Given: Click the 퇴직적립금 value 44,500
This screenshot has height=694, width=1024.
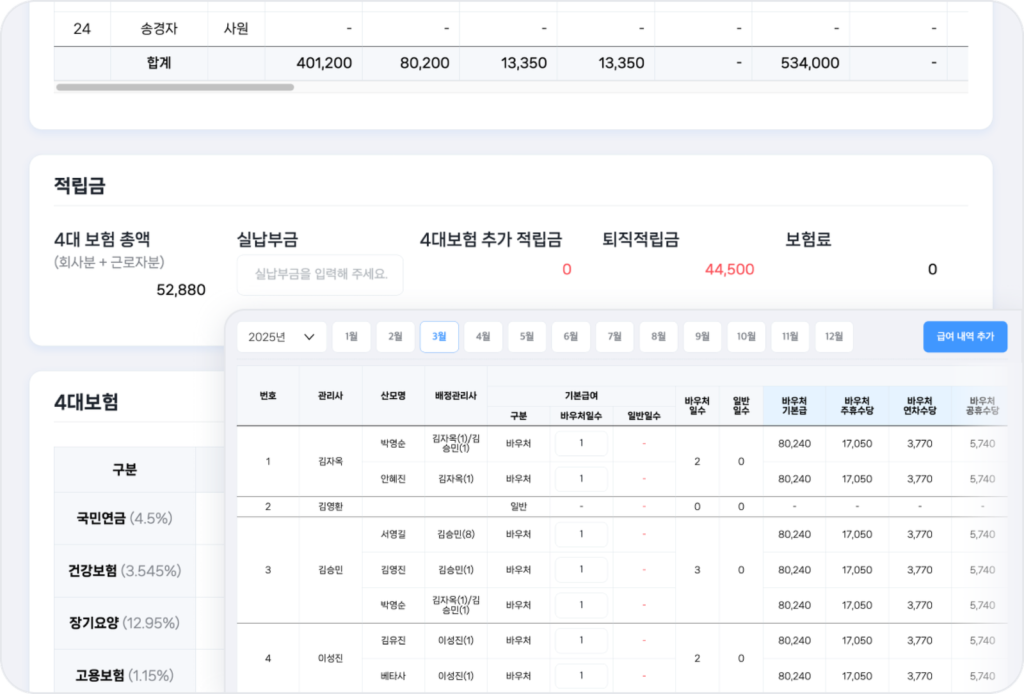Looking at the screenshot, I should click(x=729, y=270).
